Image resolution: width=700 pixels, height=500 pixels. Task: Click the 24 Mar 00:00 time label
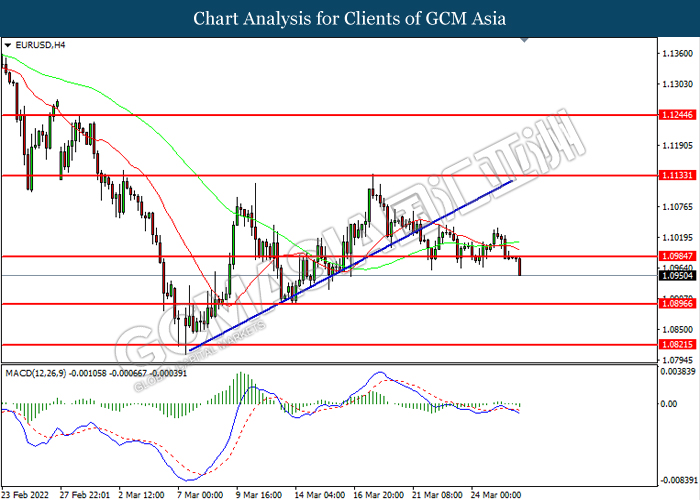click(496, 495)
